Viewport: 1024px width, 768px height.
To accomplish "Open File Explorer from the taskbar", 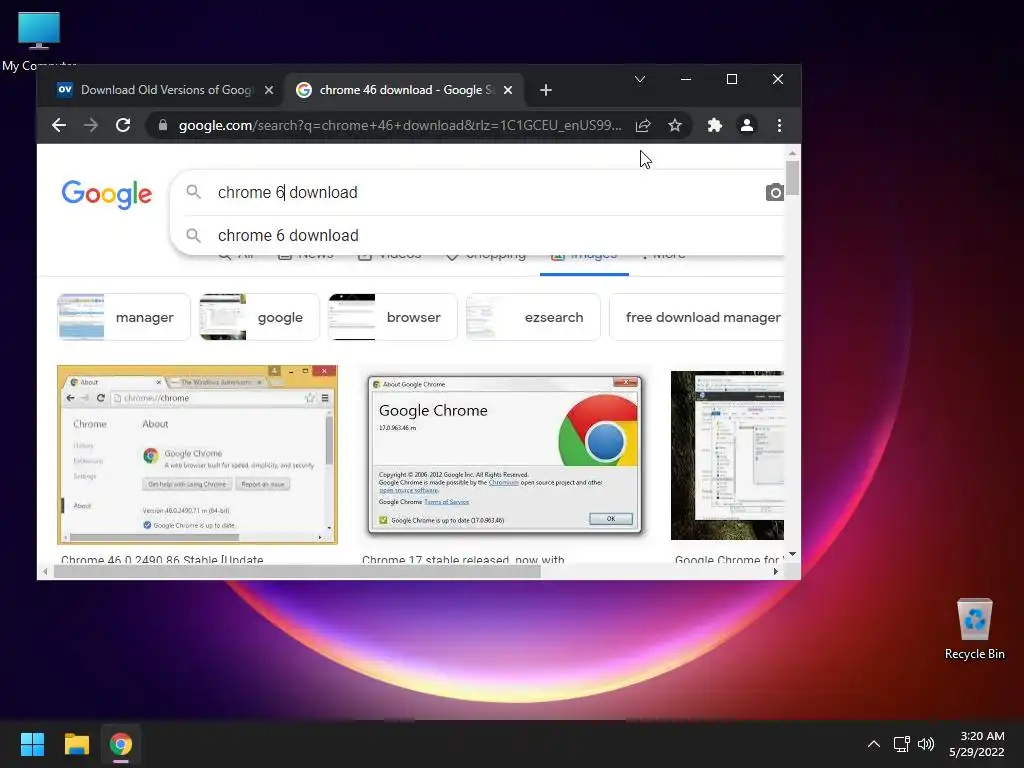I will point(76,744).
